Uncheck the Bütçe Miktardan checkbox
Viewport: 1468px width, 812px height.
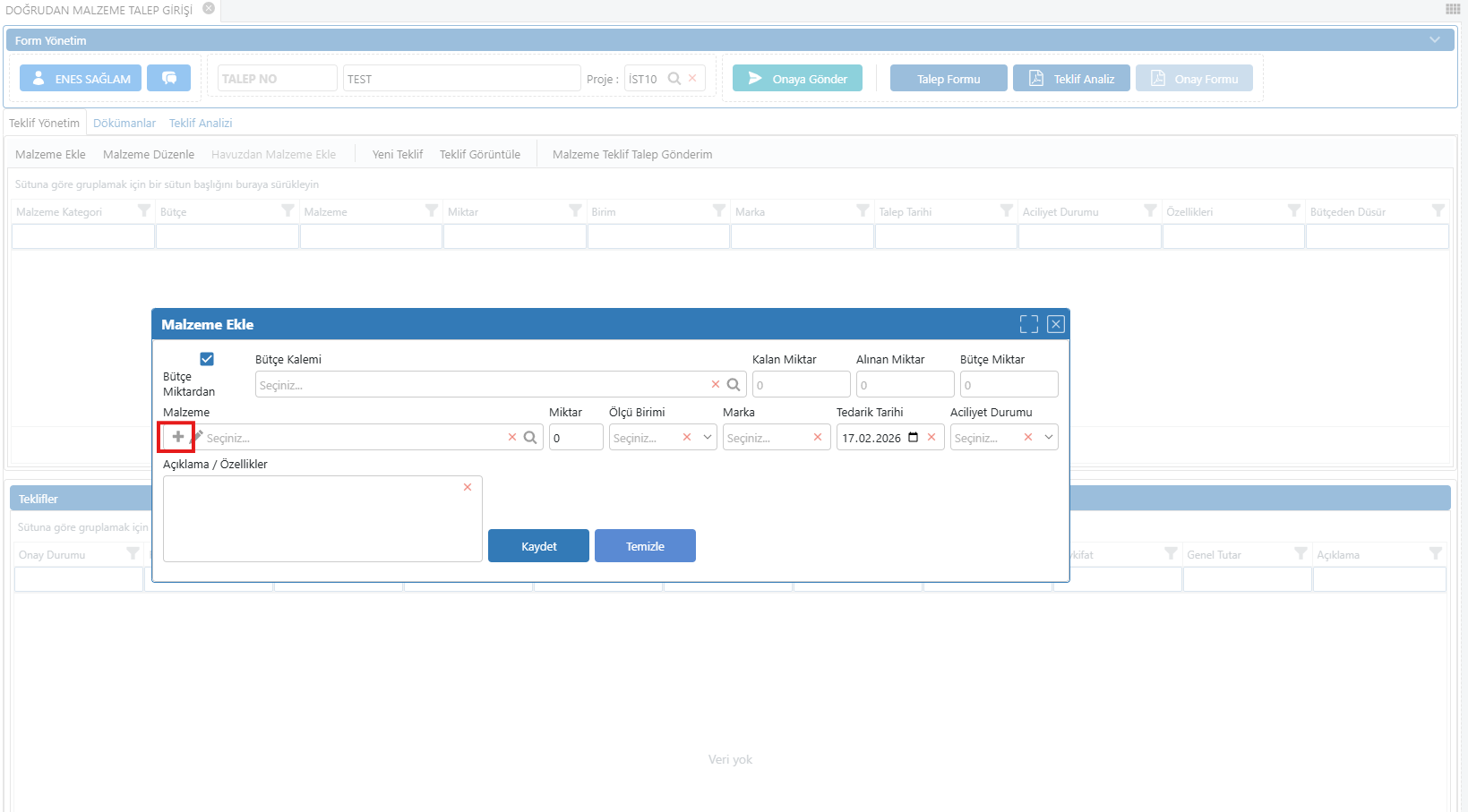tap(207, 359)
